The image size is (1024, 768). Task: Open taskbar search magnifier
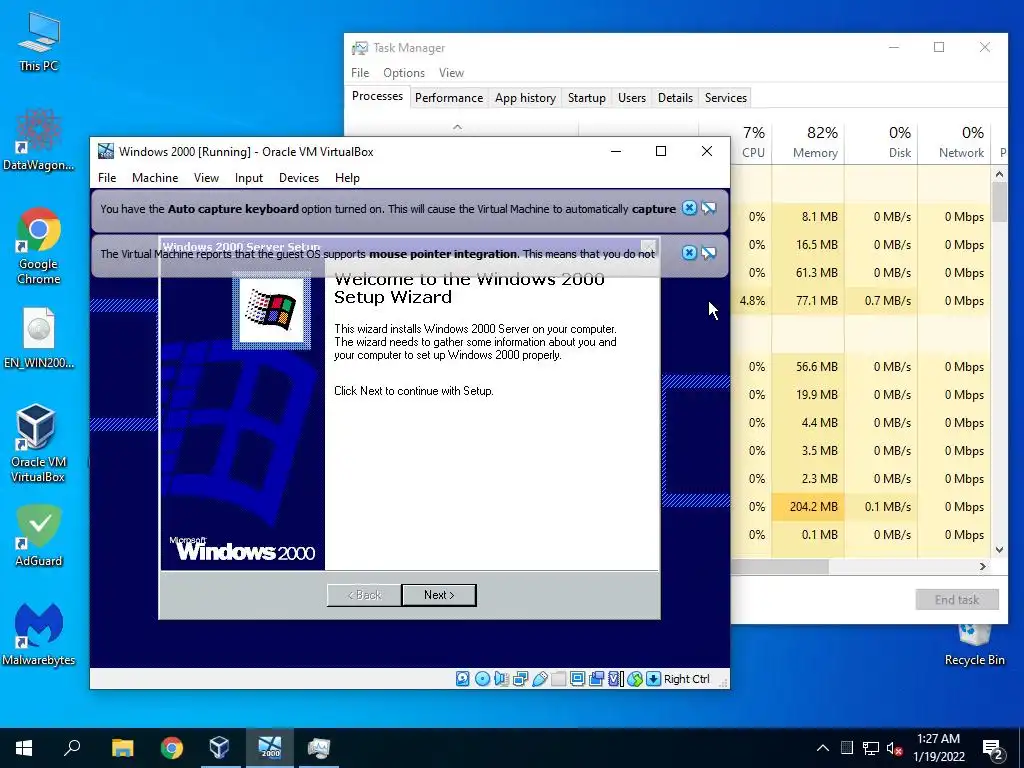tap(72, 748)
